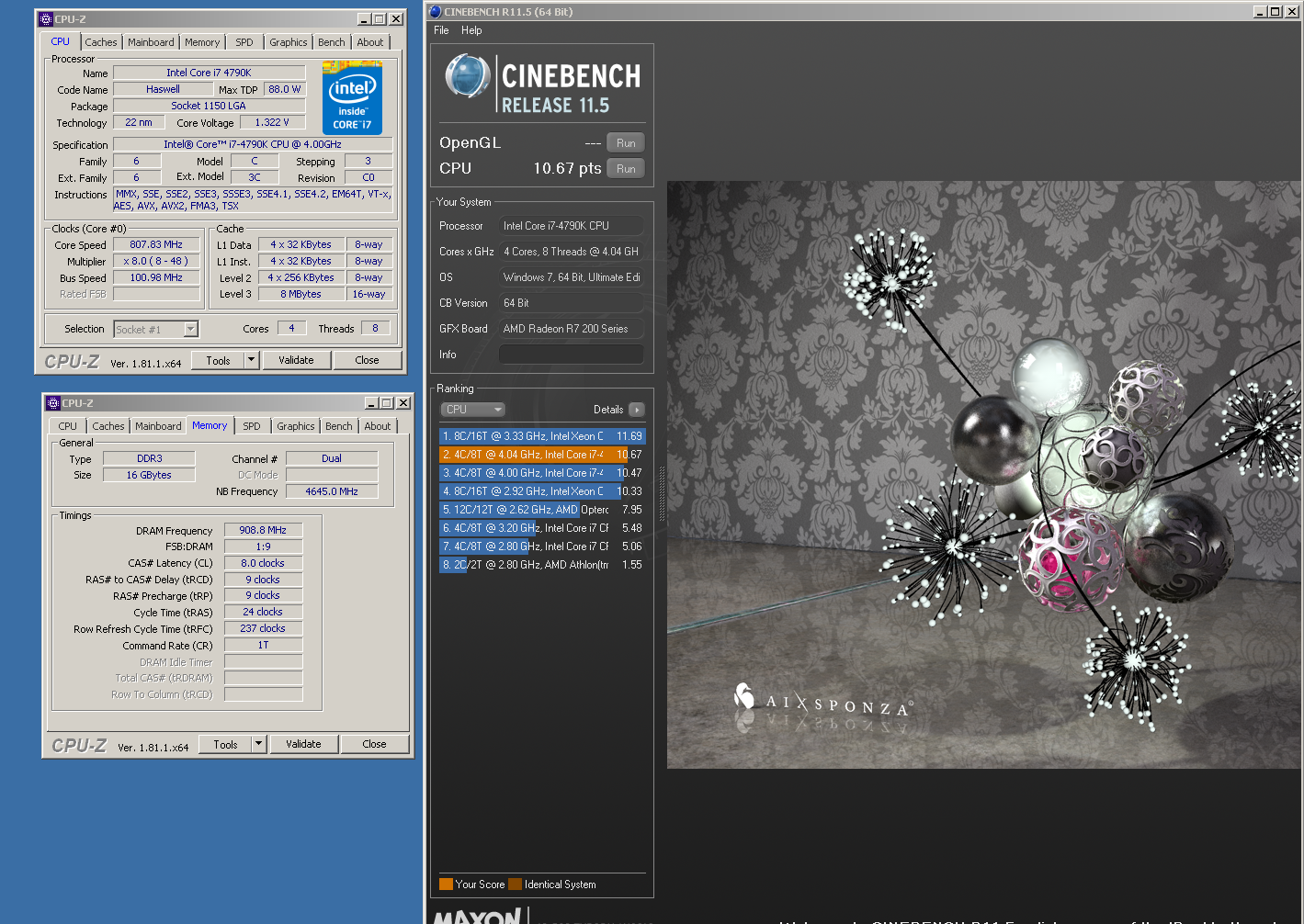Click the Info input field in Your System
This screenshot has height=924, width=1304.
click(571, 355)
